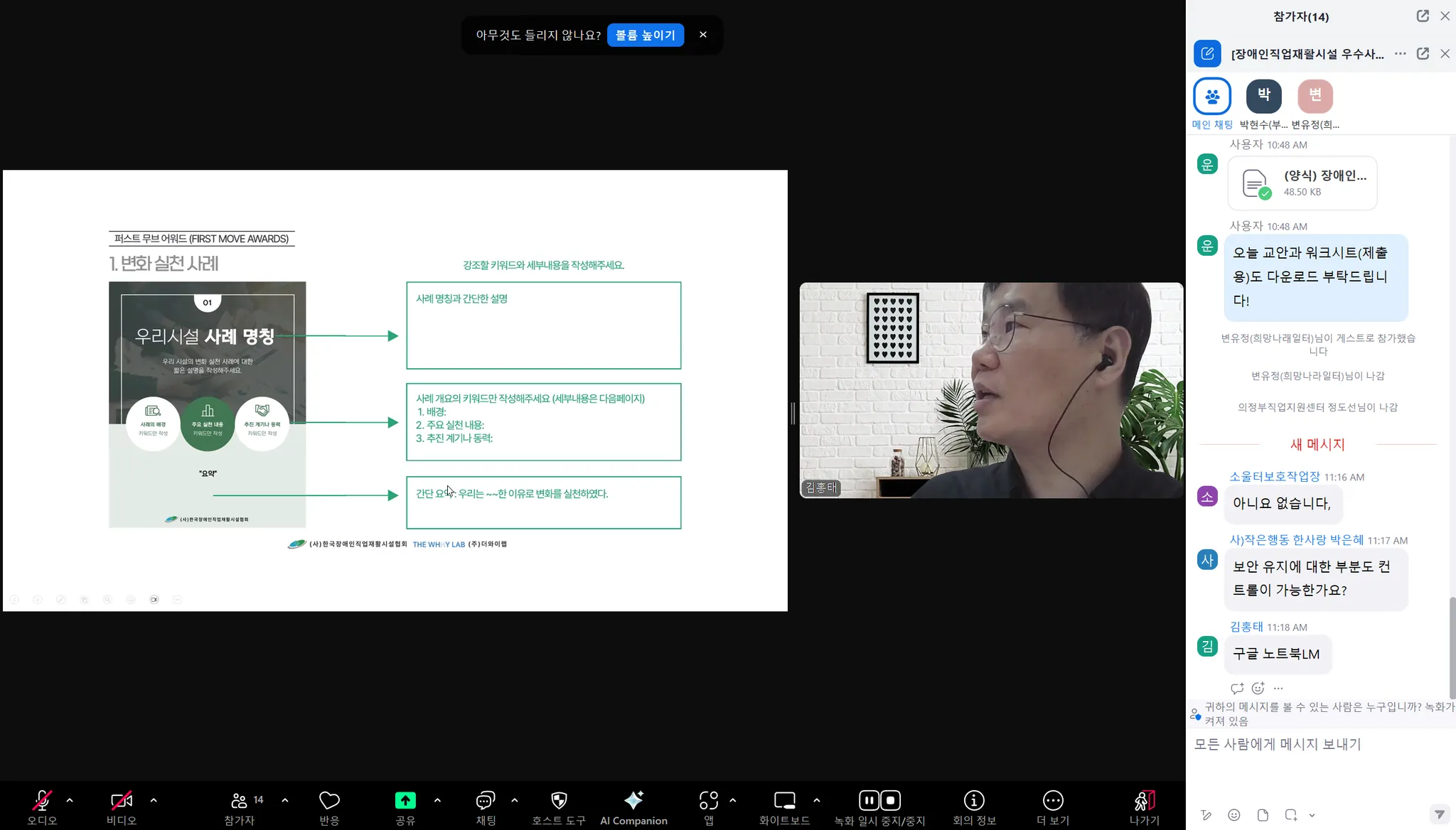Leave the meeting with Exit button

coord(1144,801)
